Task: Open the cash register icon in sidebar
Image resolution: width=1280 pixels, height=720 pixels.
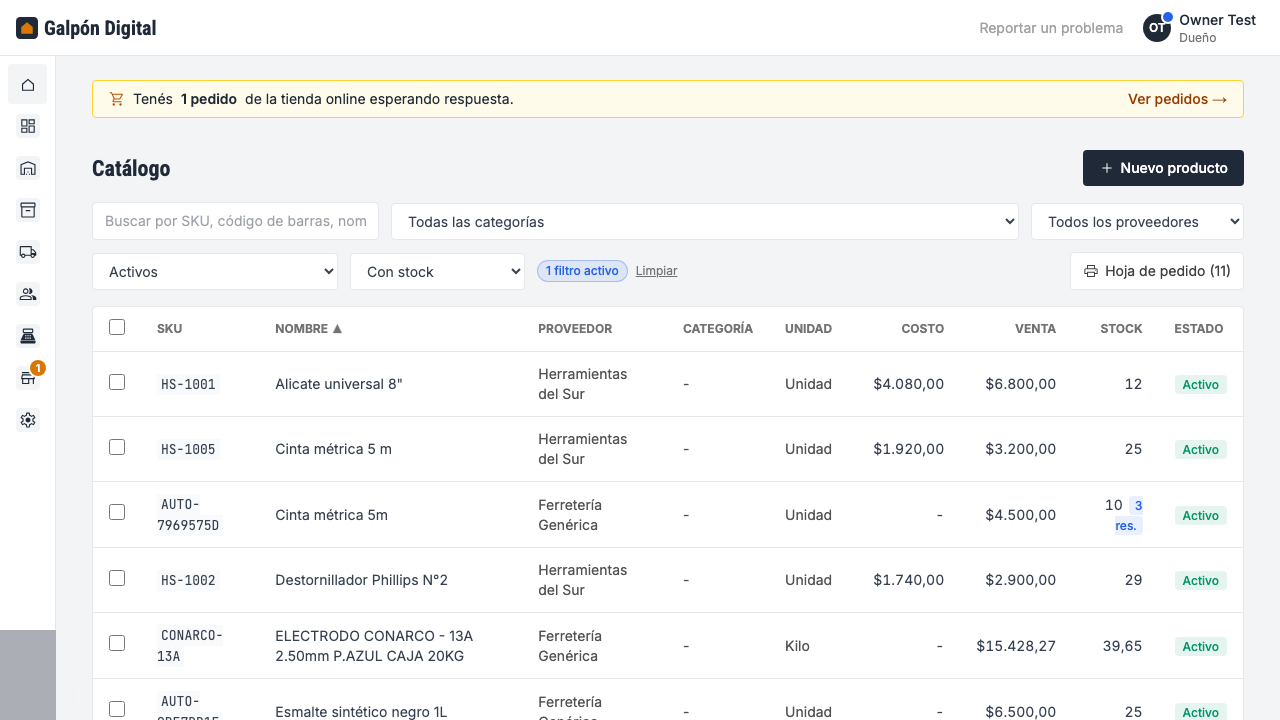Action: pyautogui.click(x=28, y=336)
